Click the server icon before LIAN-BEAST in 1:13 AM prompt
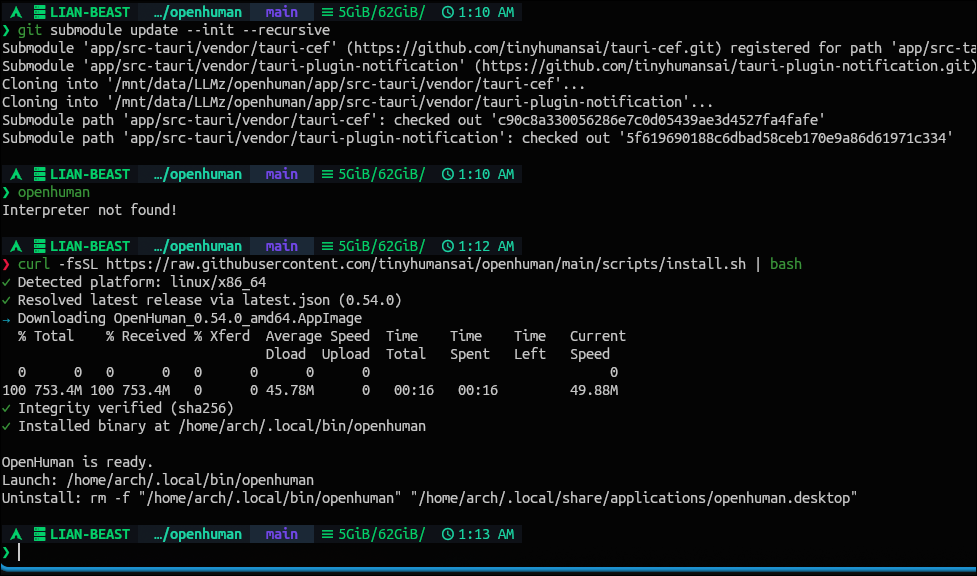Screen dimensions: 977x576 [x=40, y=534]
